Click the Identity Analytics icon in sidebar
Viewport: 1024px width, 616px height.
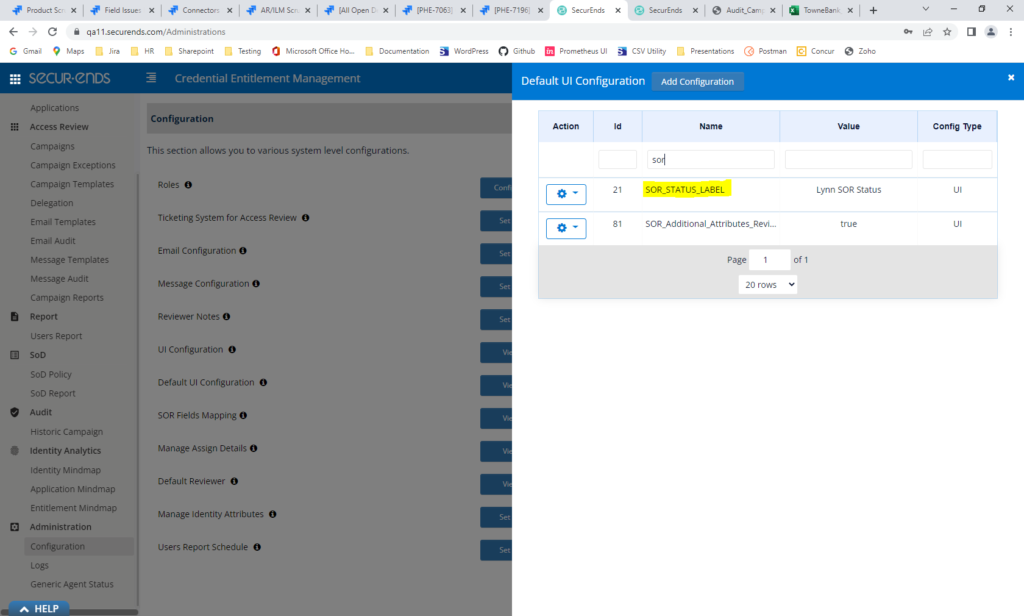coord(14,451)
